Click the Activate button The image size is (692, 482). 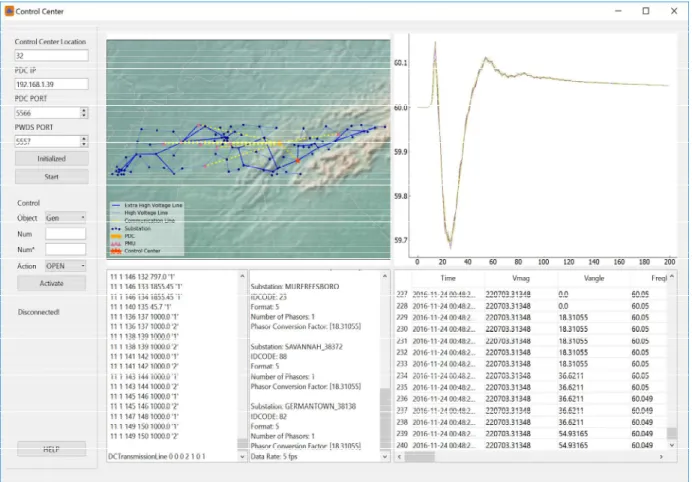(52, 283)
